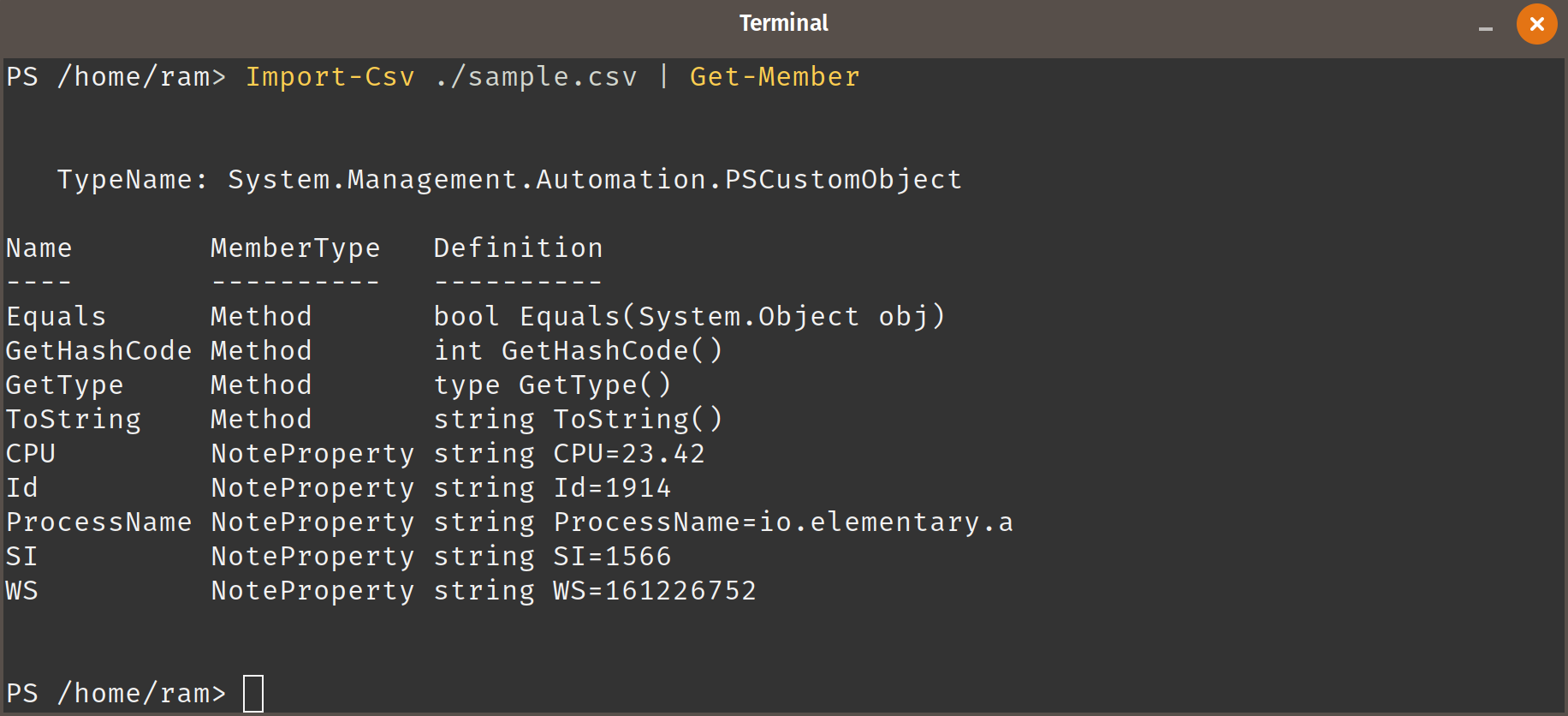
Task: Click the SI=1566 definition value
Action: tap(612, 557)
